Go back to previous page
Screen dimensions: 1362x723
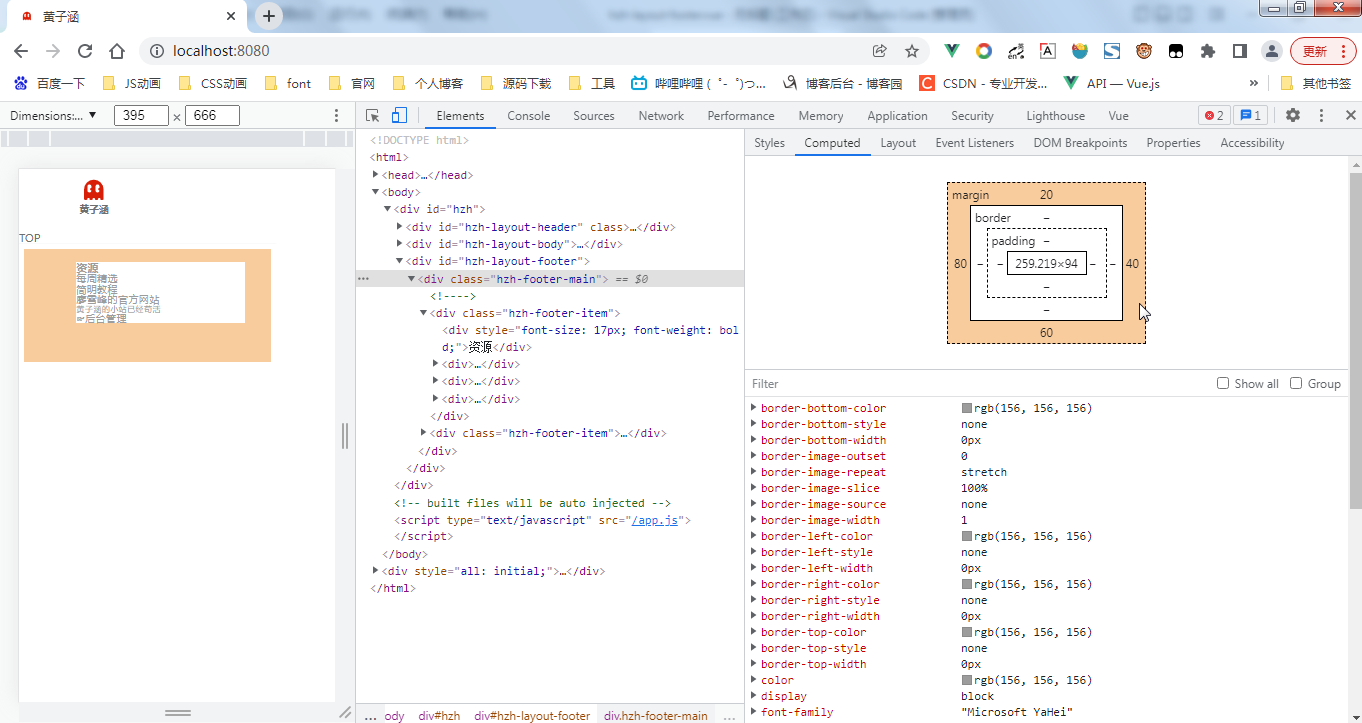click(x=21, y=51)
